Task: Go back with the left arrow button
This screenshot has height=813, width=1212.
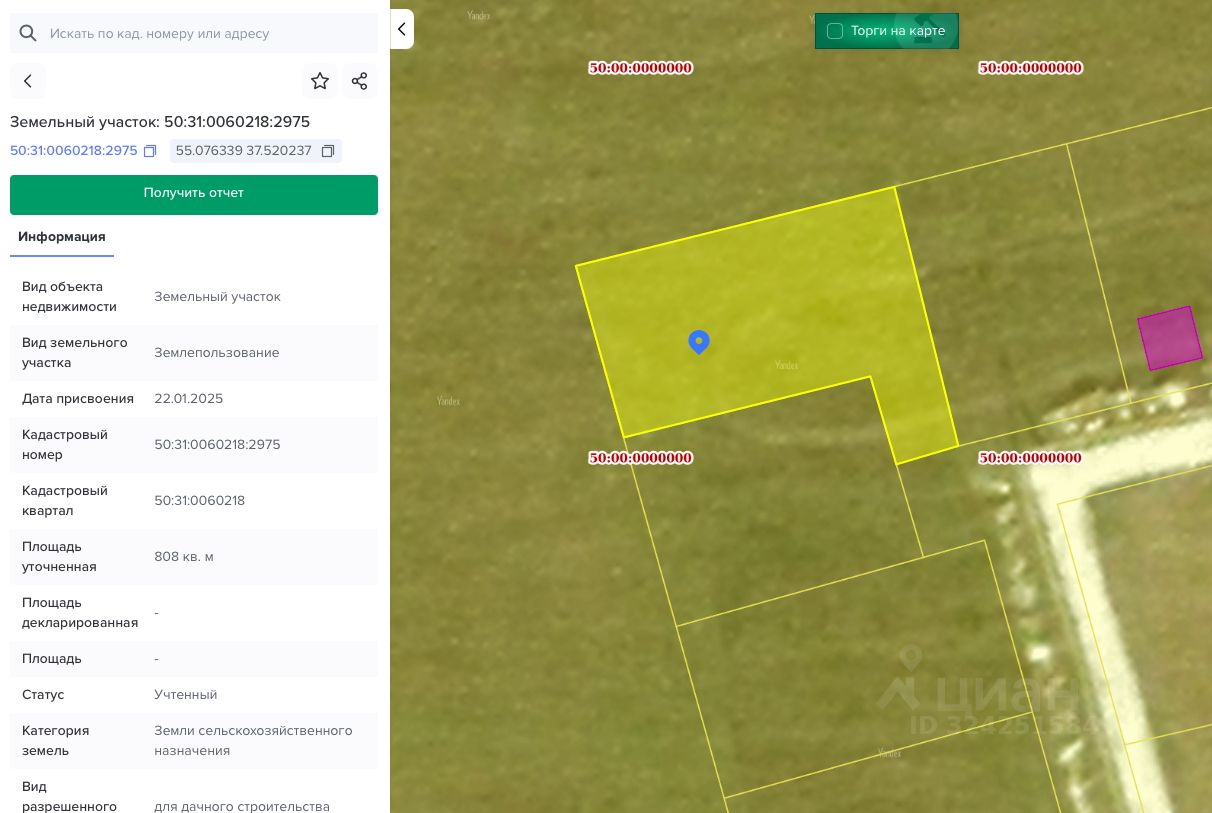Action: pyautogui.click(x=28, y=81)
